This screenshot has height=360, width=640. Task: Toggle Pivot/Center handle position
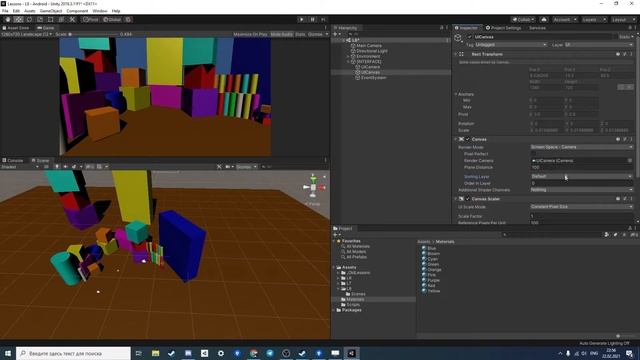(x=91, y=20)
